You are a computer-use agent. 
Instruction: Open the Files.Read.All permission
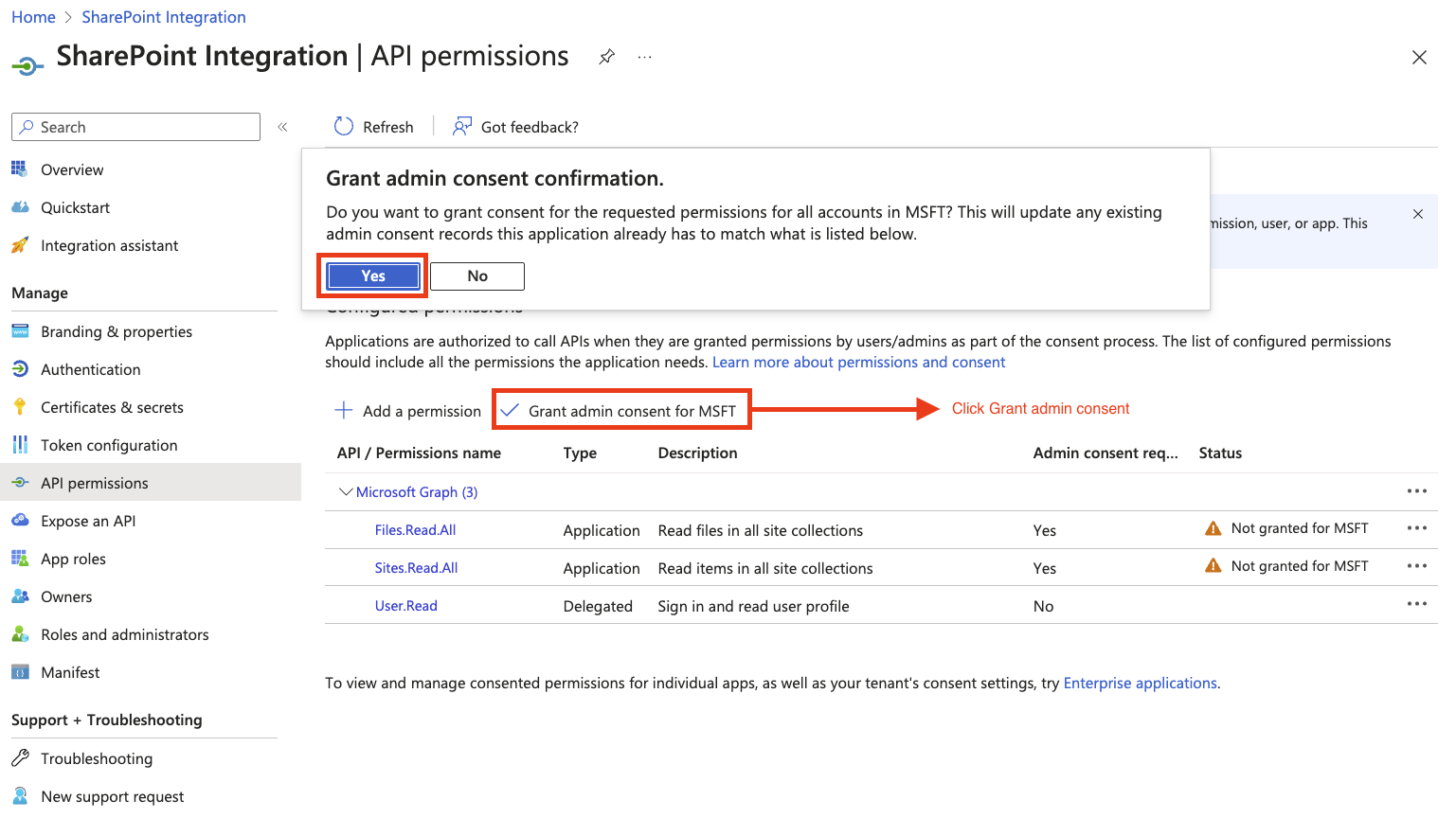click(415, 530)
